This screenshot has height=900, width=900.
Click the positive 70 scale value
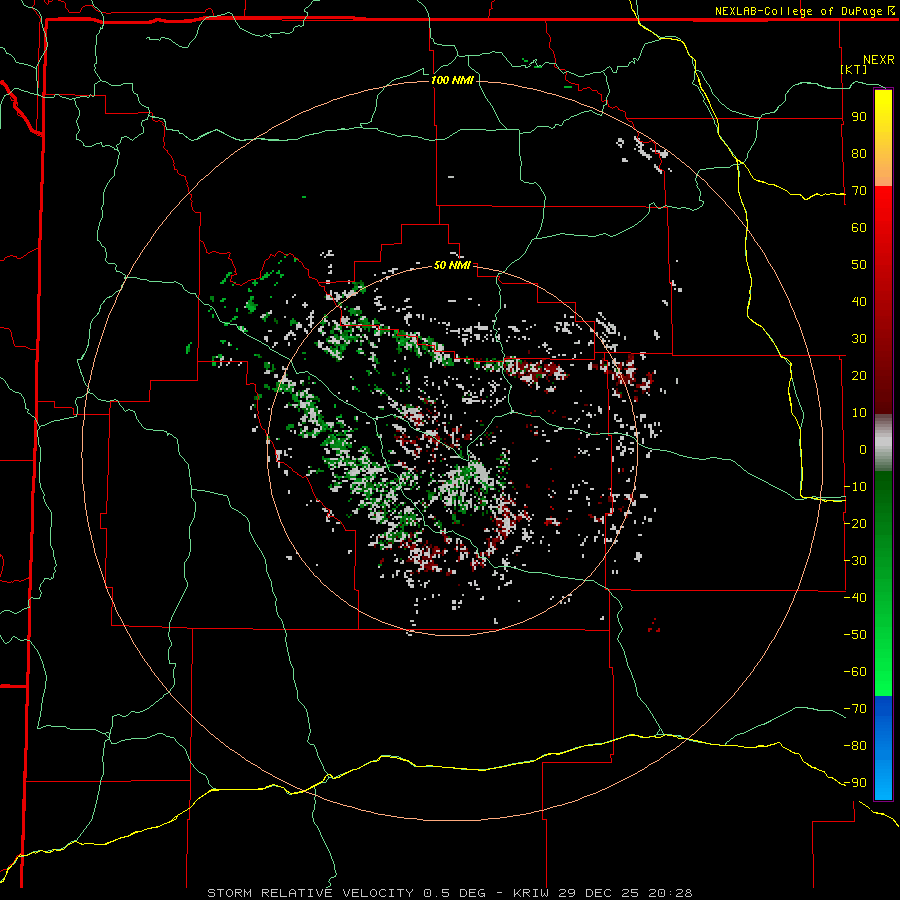coord(859,191)
